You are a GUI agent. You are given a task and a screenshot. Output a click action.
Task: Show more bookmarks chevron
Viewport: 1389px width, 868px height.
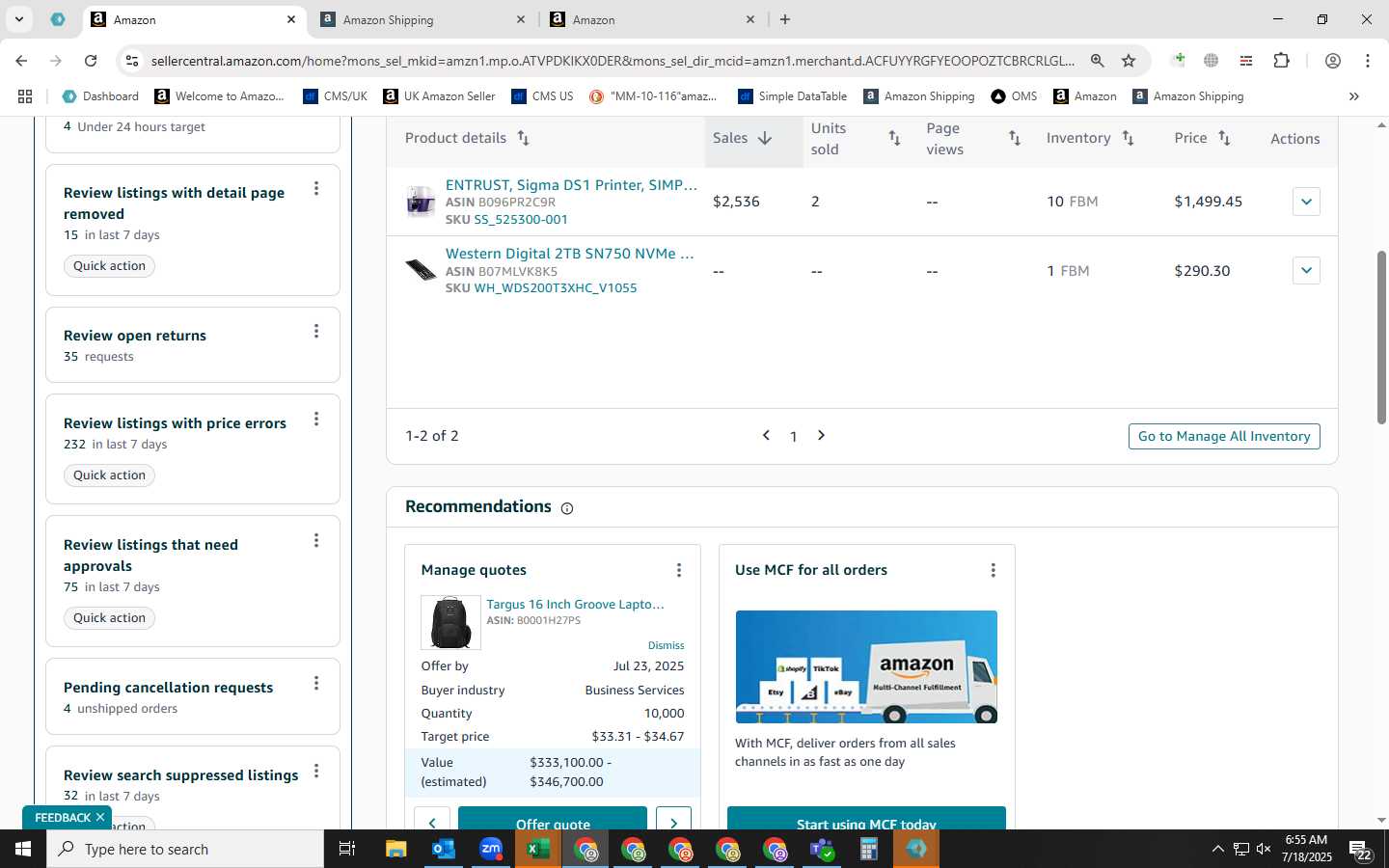coord(1354,96)
